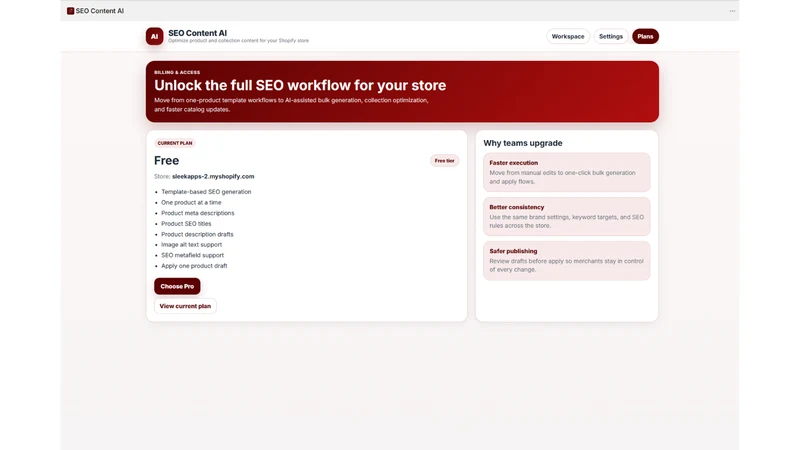Click the sleekapps-2.myshopify.com store name
This screenshot has width=800, height=450.
pos(213,177)
